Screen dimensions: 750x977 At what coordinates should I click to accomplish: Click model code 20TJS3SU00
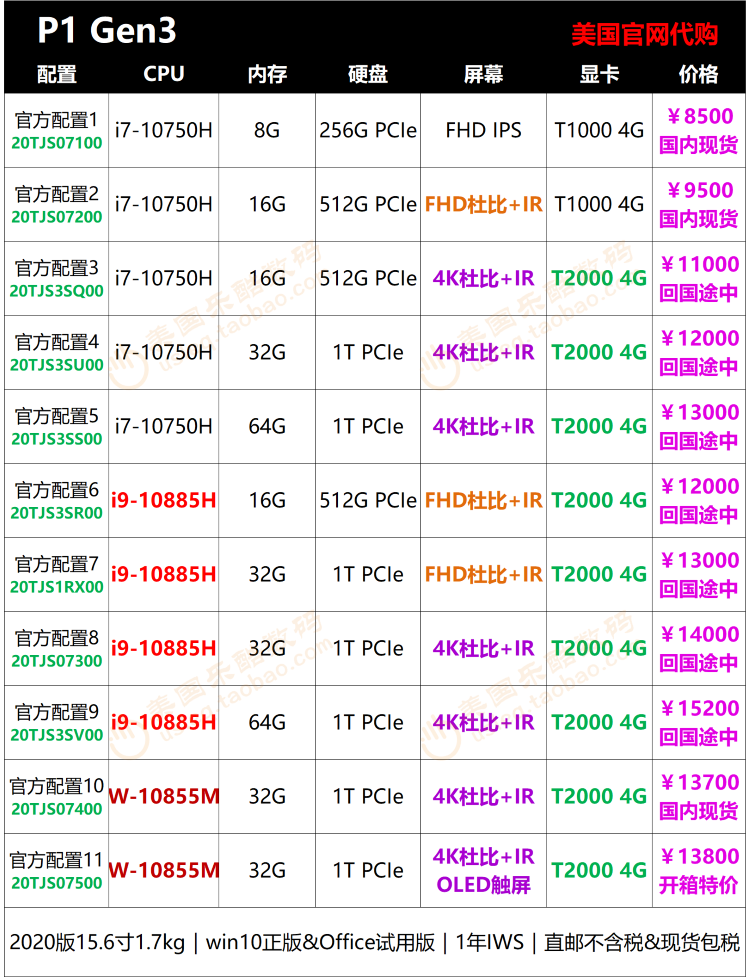point(57,365)
